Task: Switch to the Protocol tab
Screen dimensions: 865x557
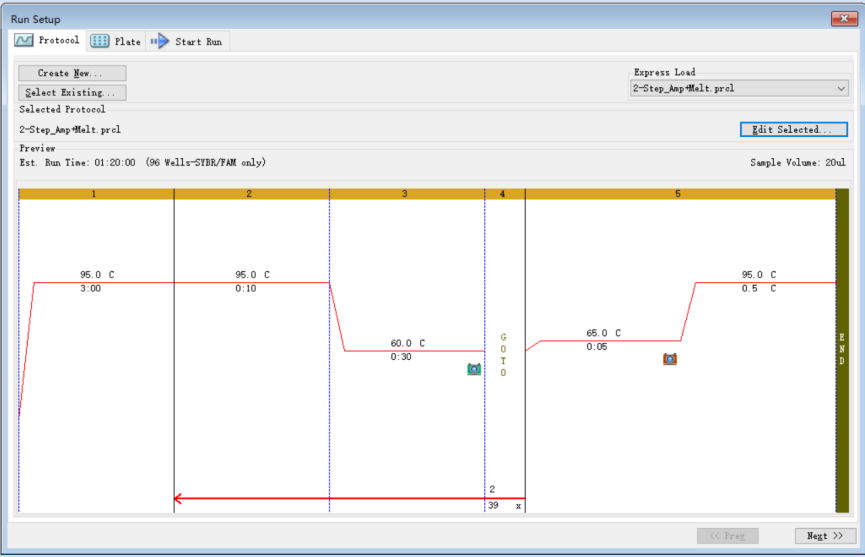Action: 48,40
